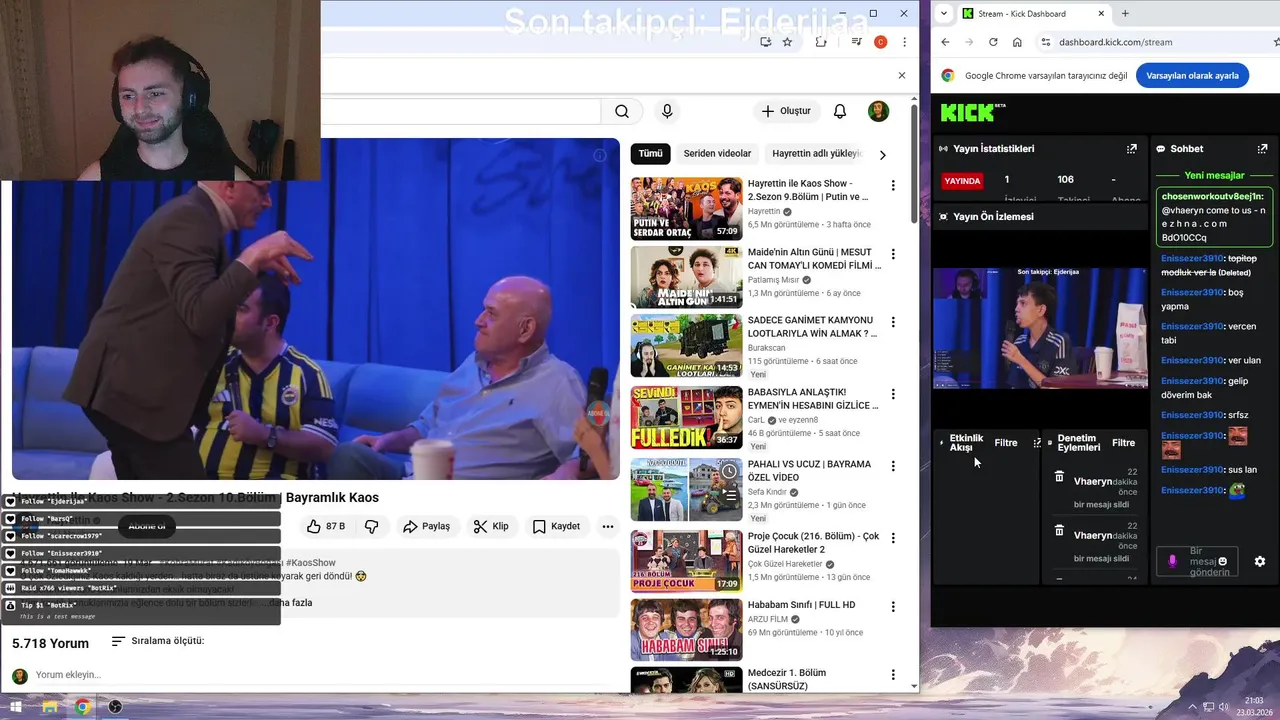
Task: Dismiss the infobar in the YouTube window
Action: coord(901,75)
